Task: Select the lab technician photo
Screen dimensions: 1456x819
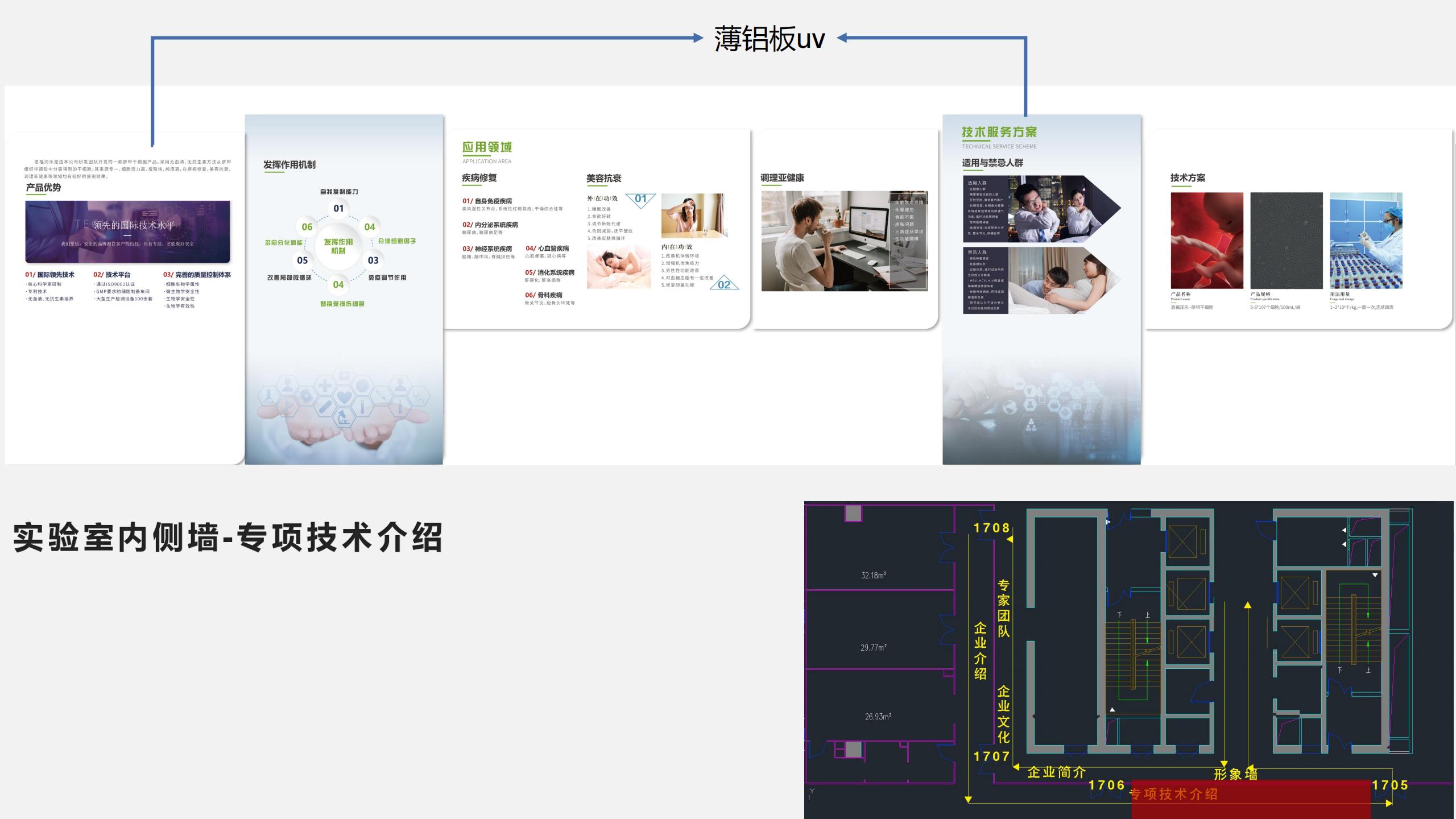Action: point(1366,241)
